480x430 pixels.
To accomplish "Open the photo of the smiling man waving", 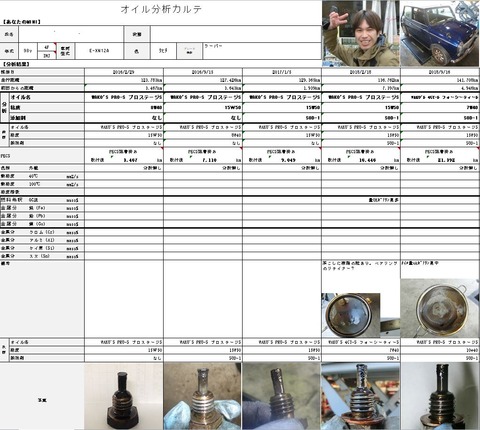I will (x=361, y=33).
